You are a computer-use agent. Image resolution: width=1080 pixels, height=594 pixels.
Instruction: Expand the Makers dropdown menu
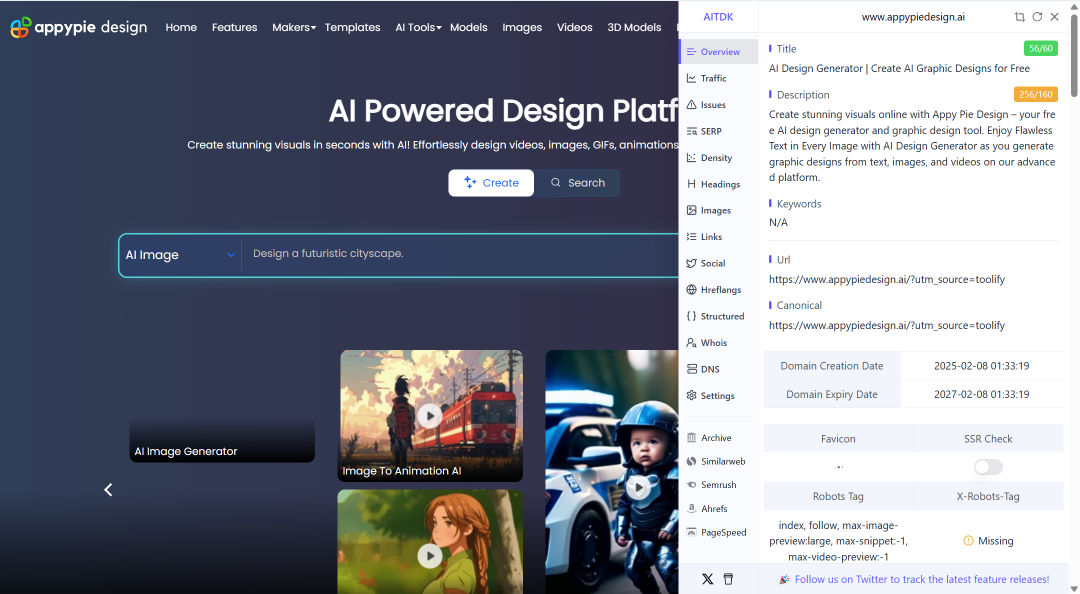pyautogui.click(x=294, y=27)
